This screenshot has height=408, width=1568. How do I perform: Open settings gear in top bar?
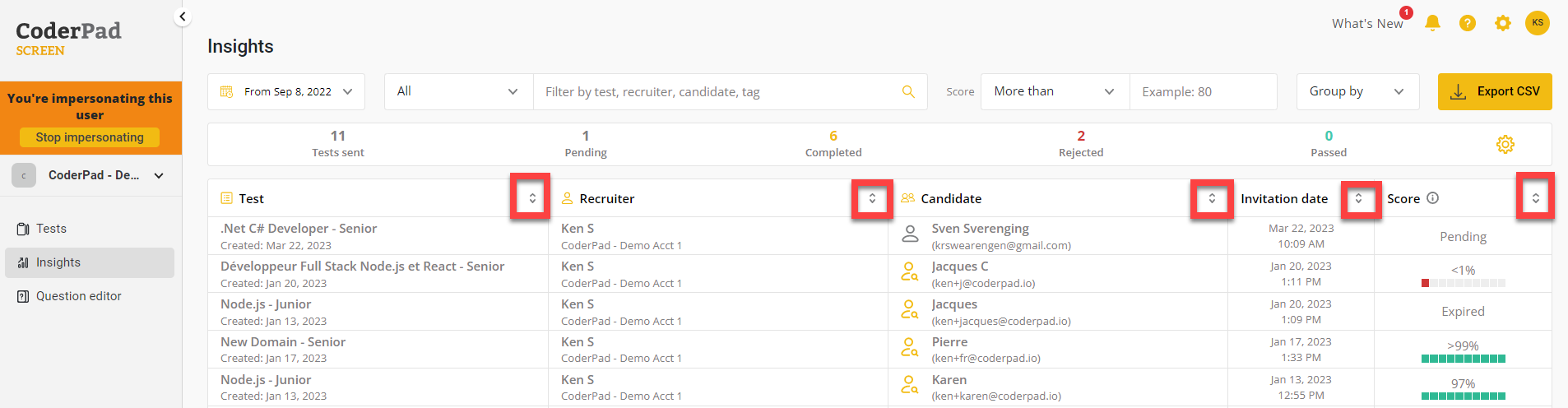[x=1503, y=23]
